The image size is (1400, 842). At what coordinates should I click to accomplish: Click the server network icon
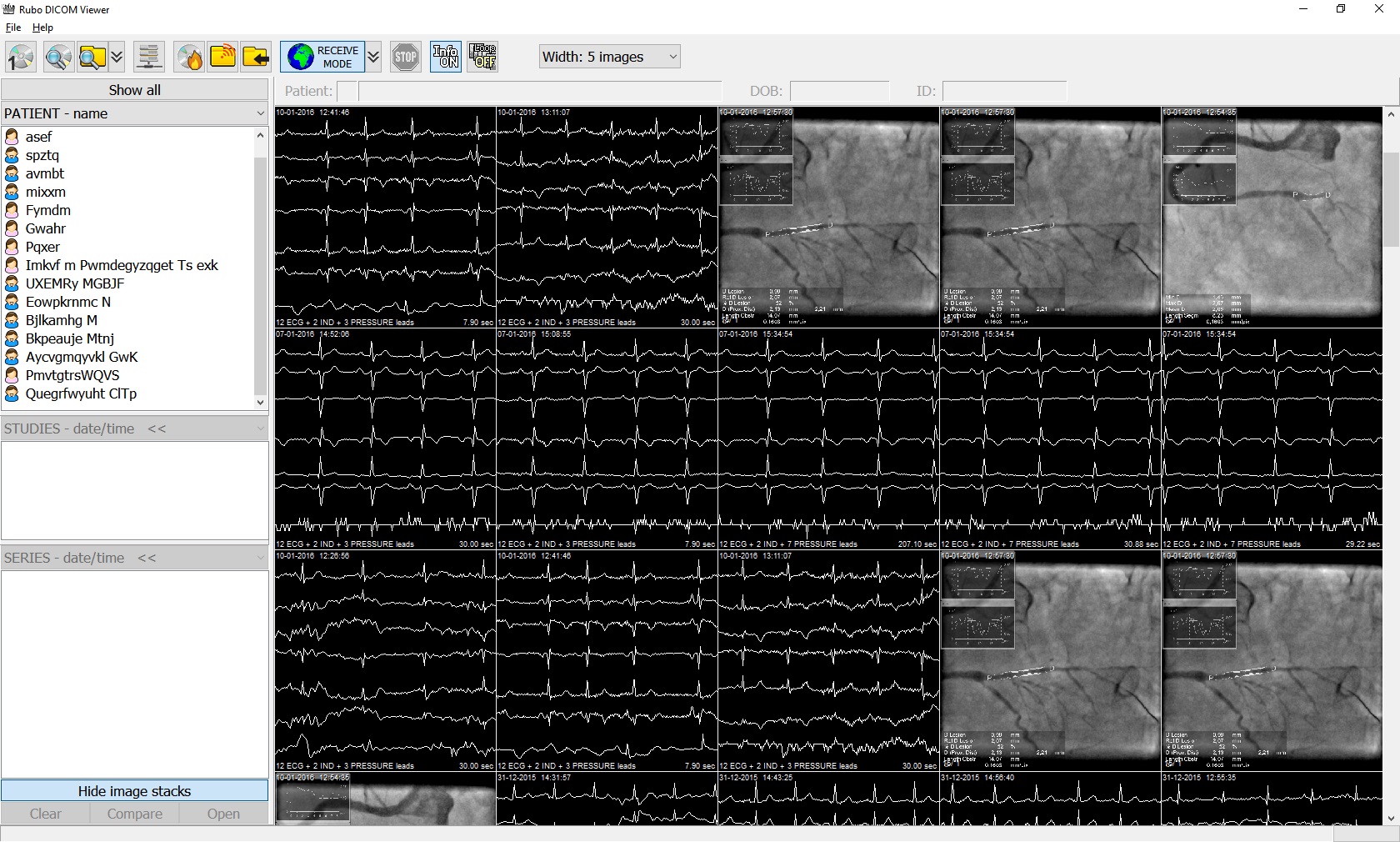(149, 58)
